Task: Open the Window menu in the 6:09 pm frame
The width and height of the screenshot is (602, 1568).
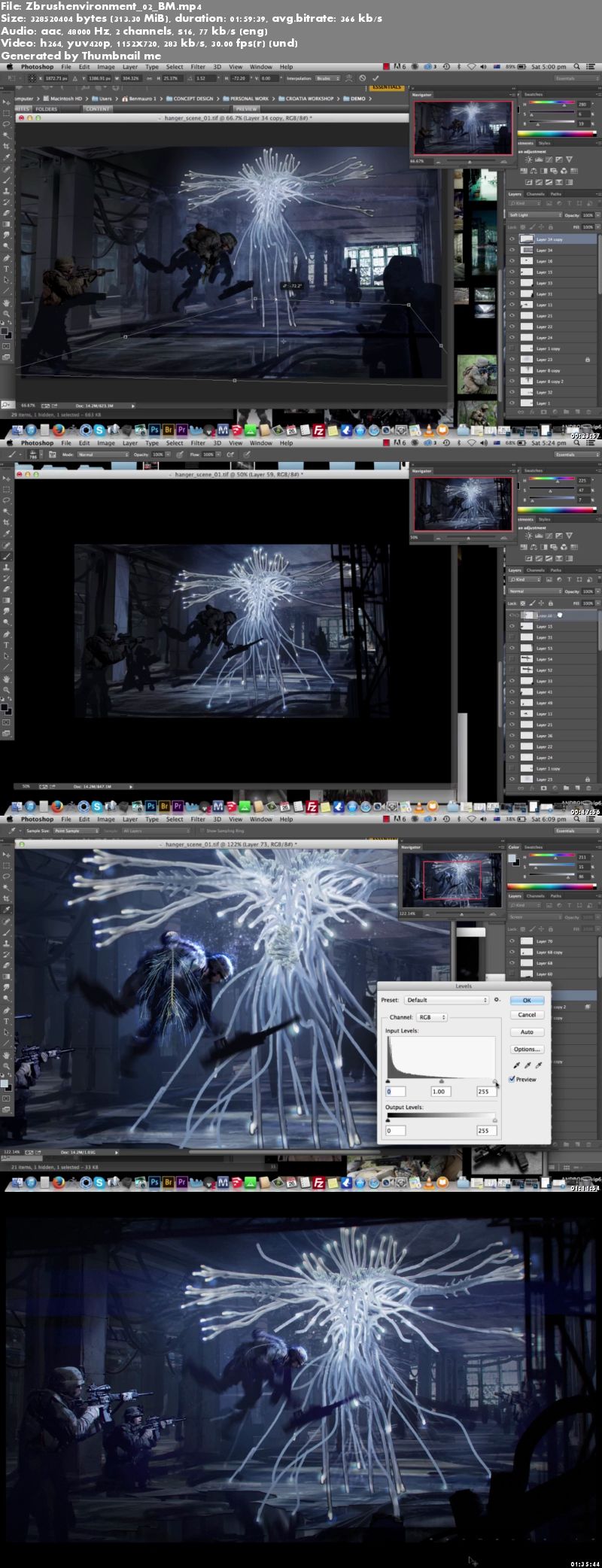Action: tap(261, 819)
